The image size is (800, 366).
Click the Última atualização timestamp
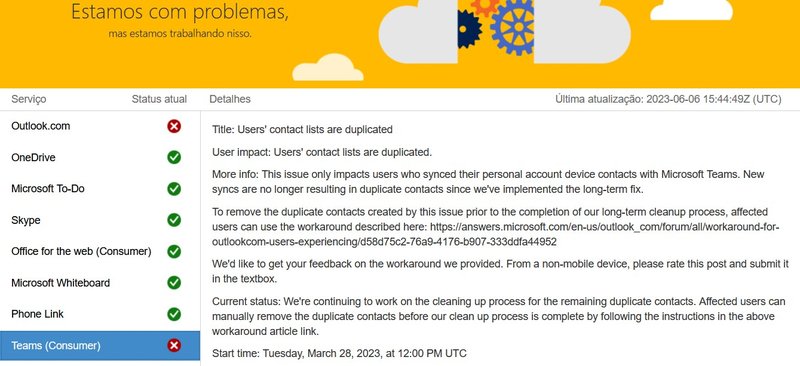coord(668,99)
